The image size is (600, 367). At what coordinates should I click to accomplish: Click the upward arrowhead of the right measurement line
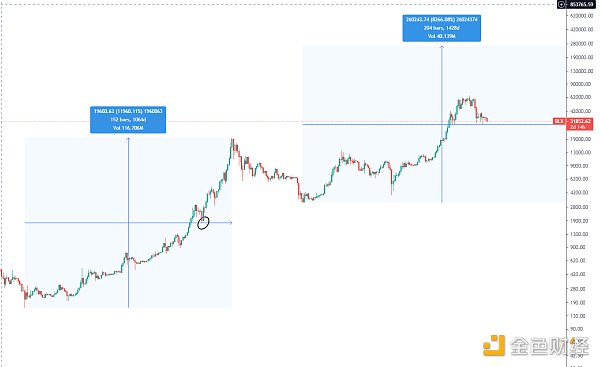tap(442, 47)
